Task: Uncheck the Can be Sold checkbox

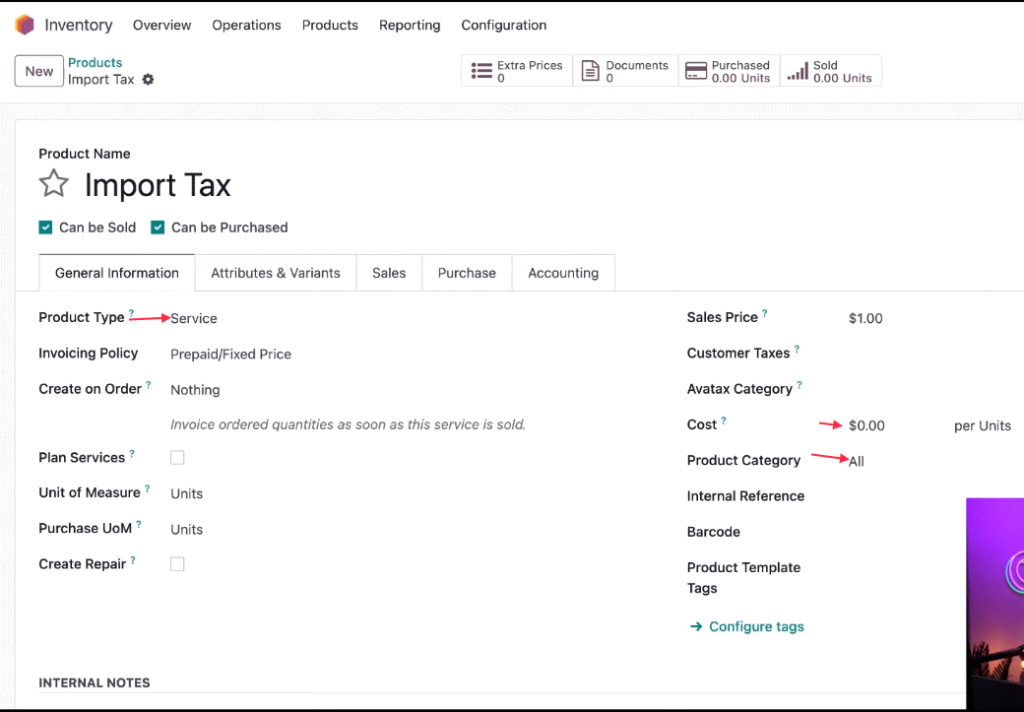Action: coord(45,227)
